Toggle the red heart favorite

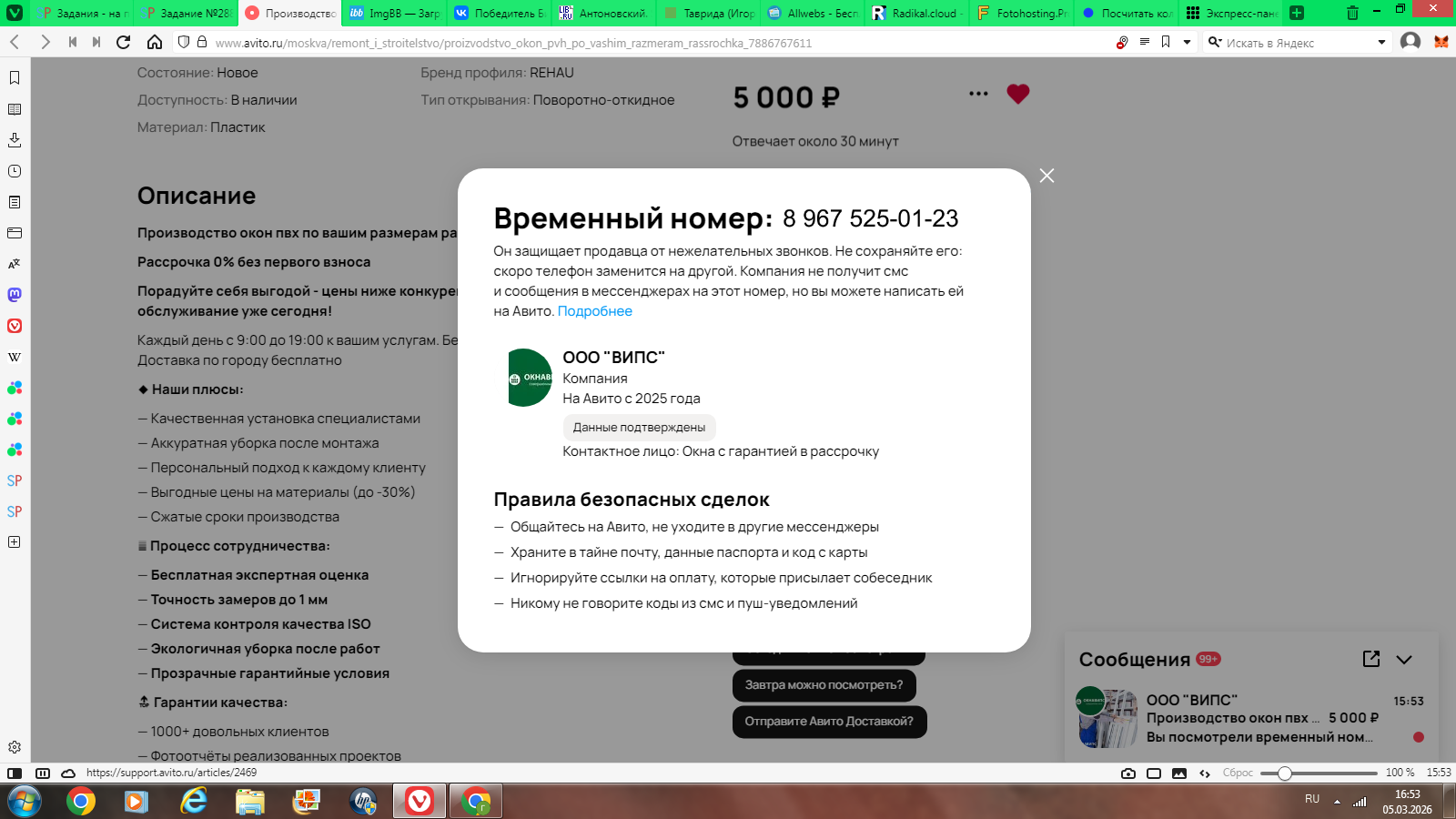click(1018, 94)
